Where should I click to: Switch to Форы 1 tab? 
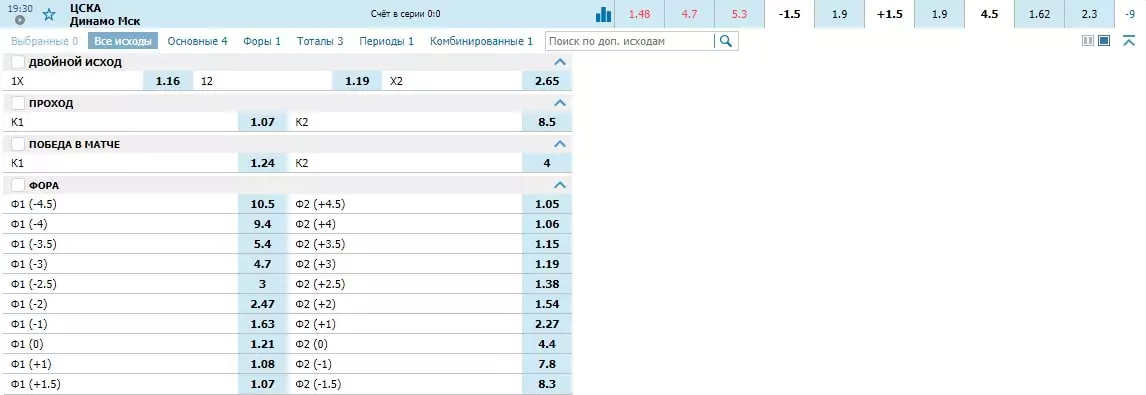click(x=262, y=41)
